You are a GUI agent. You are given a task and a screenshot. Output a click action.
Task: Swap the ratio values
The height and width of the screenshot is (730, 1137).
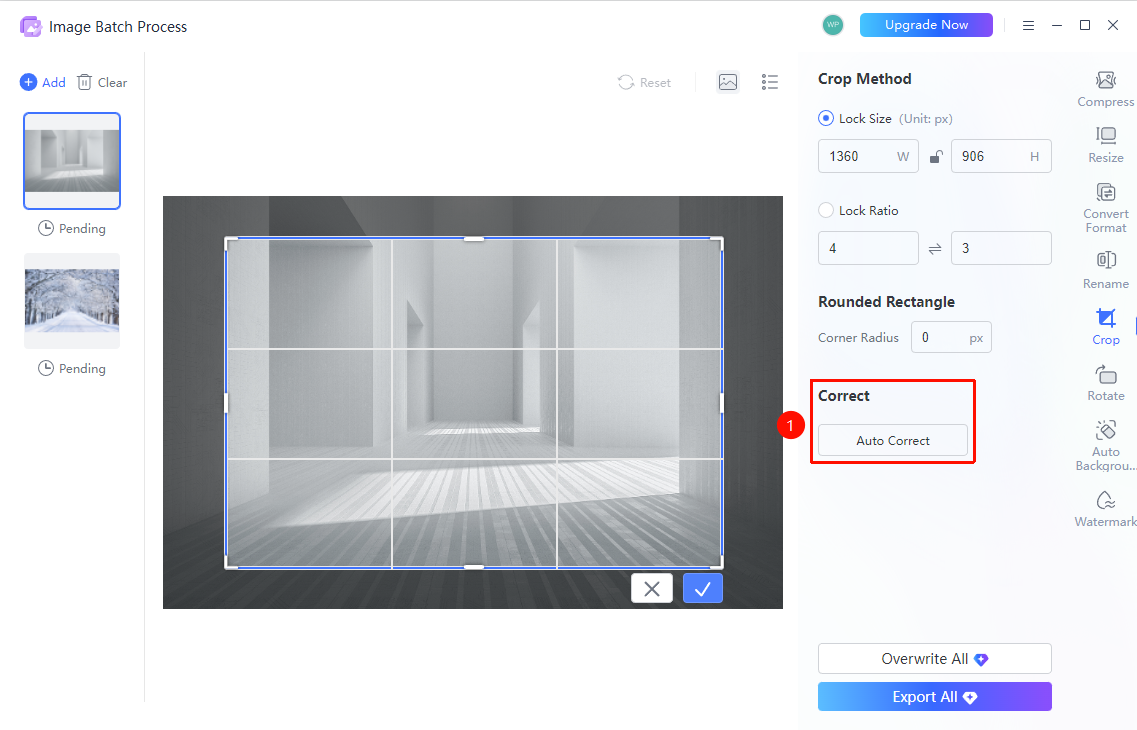click(935, 249)
